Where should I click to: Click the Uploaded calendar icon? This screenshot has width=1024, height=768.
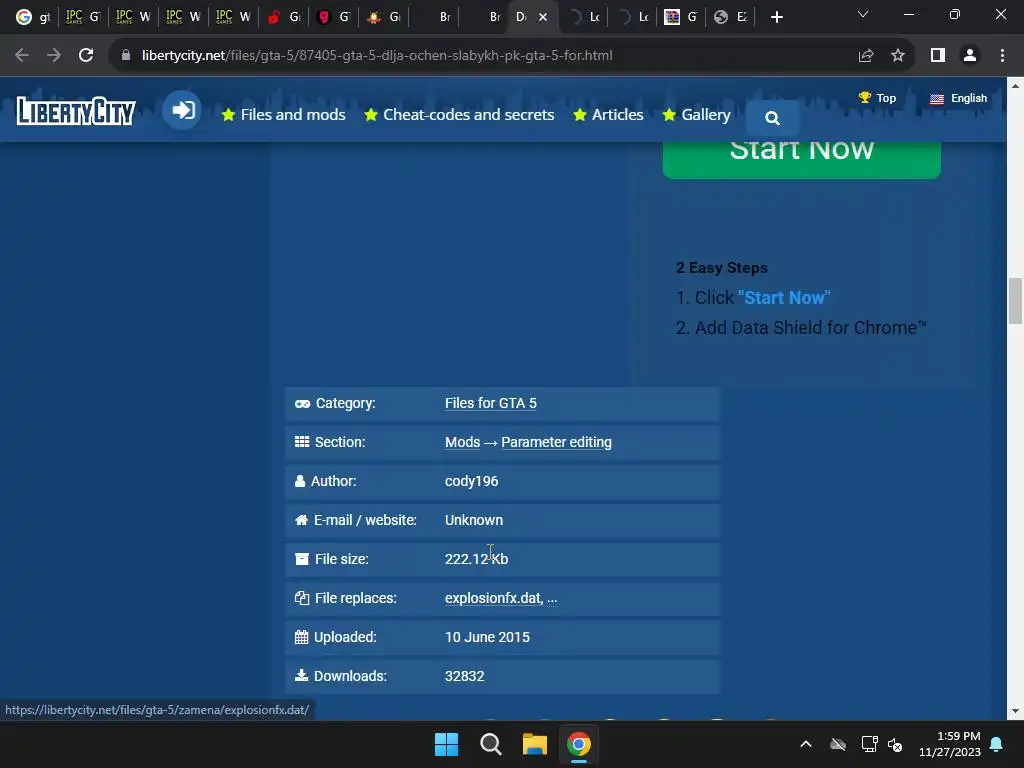(x=301, y=637)
